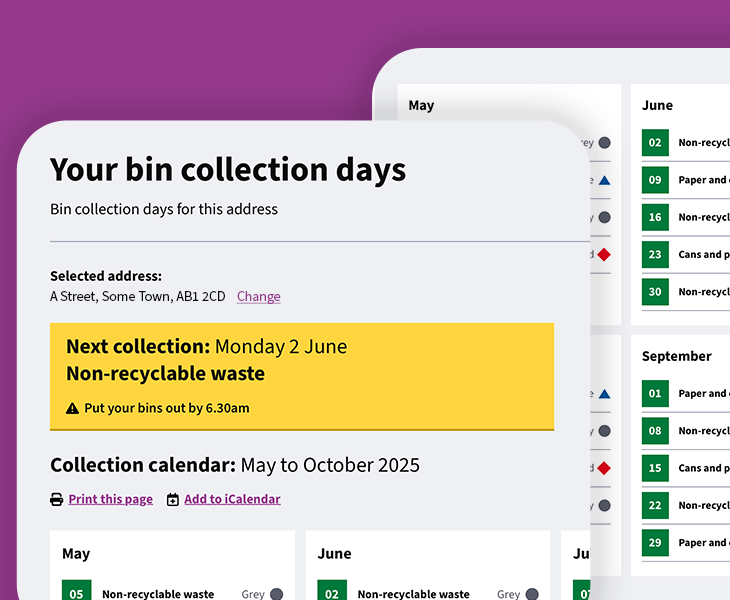Click the September heading in back card
Viewport: 730px width, 600px height.
676,357
